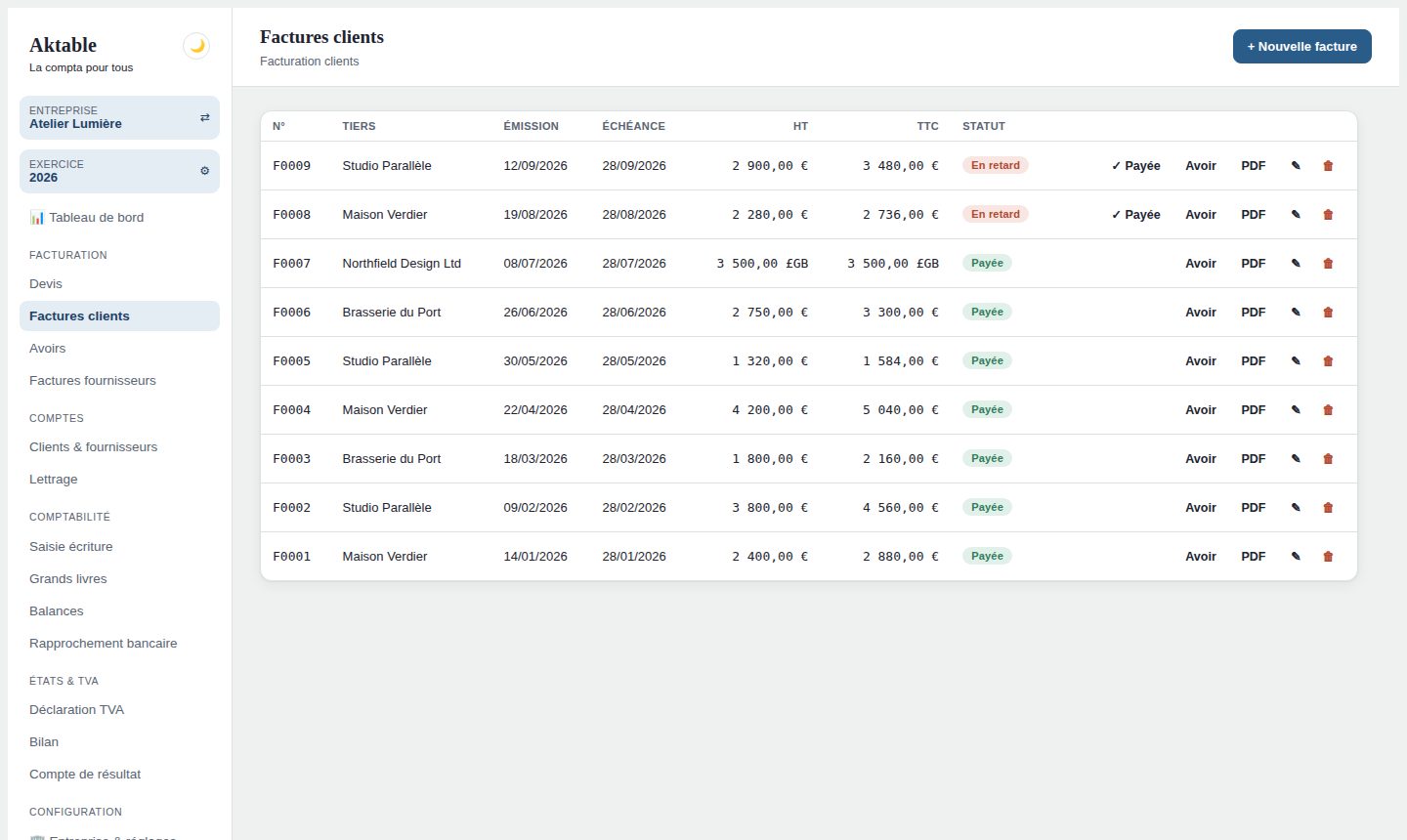
Task: Create Avoir for invoice F0007
Action: coord(1201,264)
